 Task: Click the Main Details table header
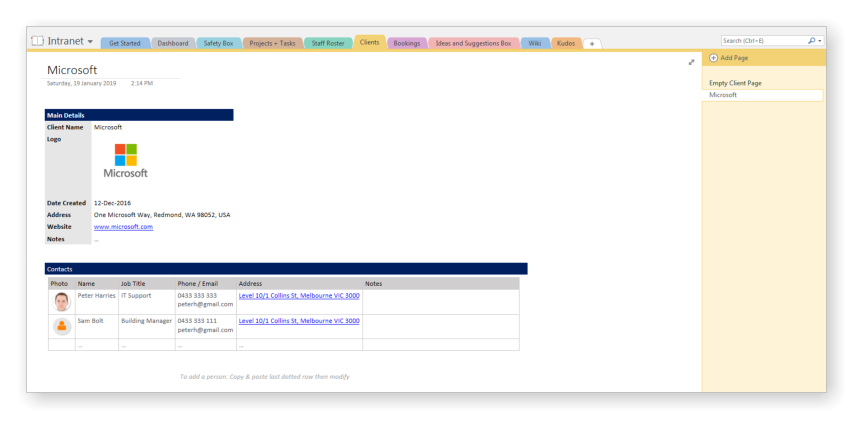(139, 115)
